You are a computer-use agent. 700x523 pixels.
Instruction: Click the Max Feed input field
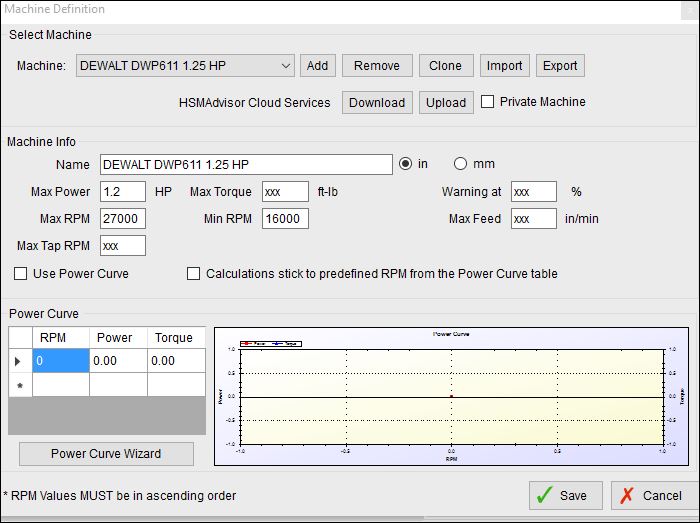[534, 219]
